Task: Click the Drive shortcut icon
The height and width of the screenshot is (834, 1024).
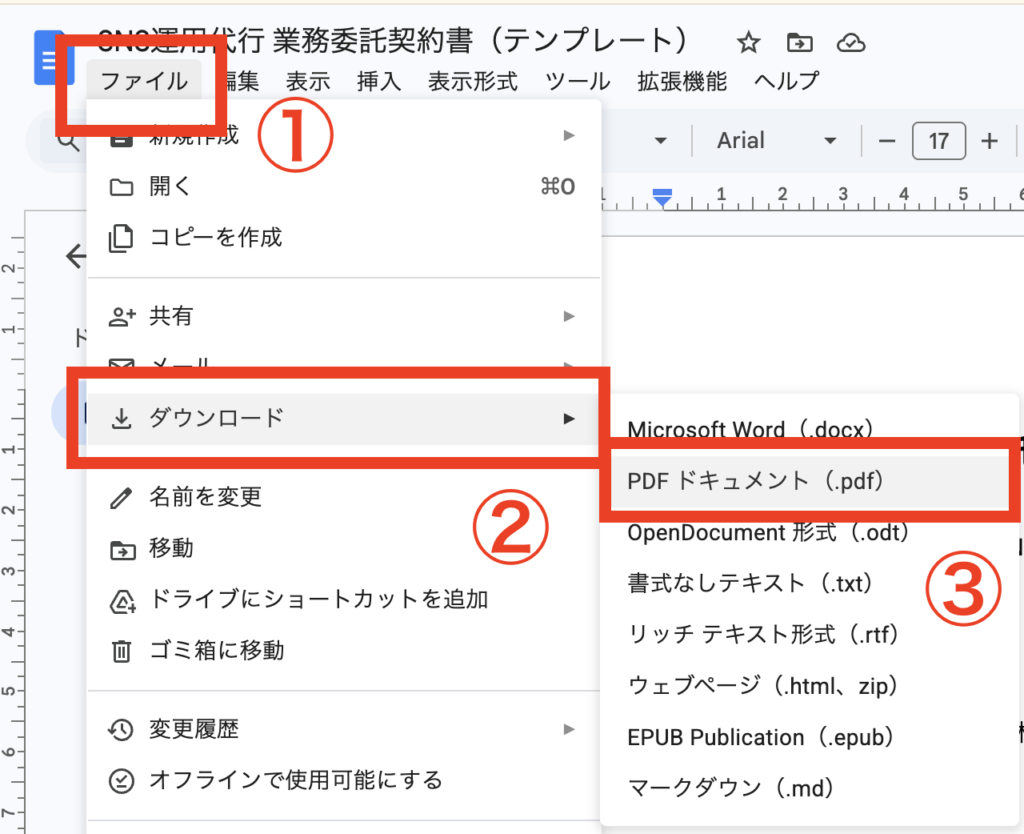Action: point(121,600)
